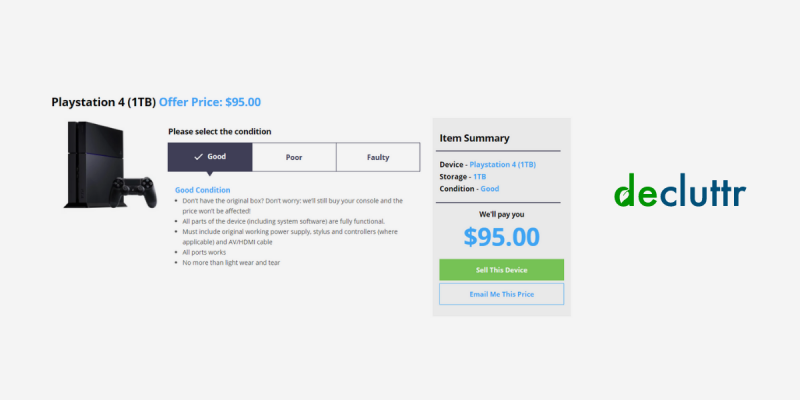800x400 pixels.
Task: Open Playstation 4 (1TB) device link in summary
Action: pos(503,165)
